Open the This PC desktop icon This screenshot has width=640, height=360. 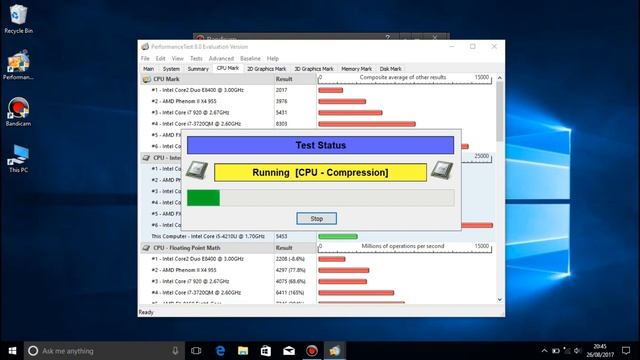(x=18, y=158)
